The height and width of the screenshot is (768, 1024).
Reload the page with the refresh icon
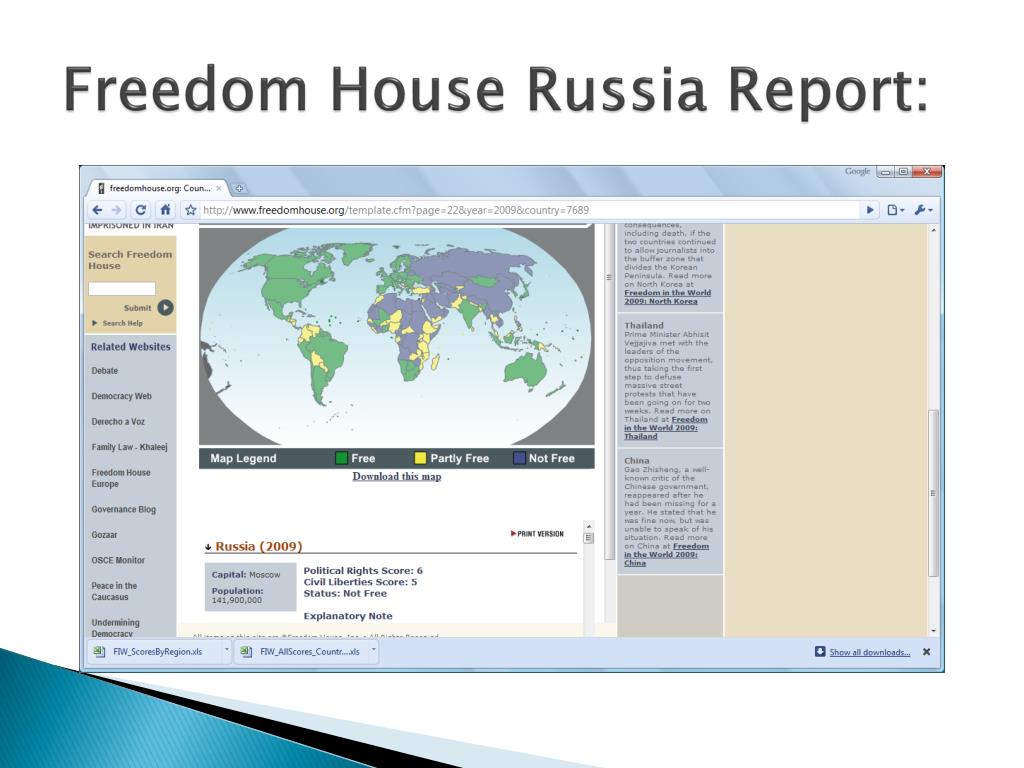pyautogui.click(x=140, y=210)
